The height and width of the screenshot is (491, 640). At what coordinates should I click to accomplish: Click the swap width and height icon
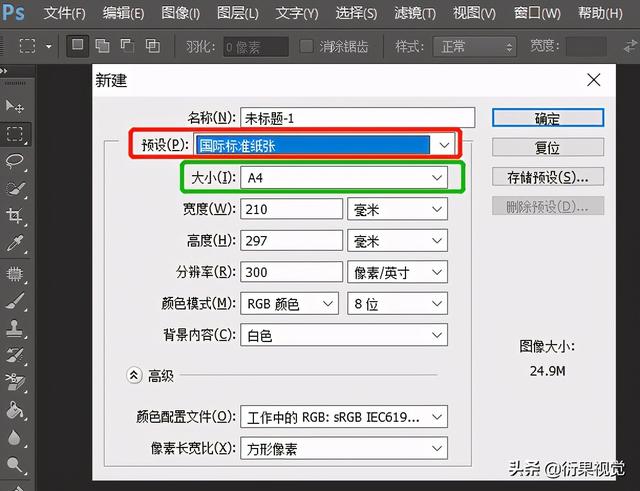click(630, 46)
